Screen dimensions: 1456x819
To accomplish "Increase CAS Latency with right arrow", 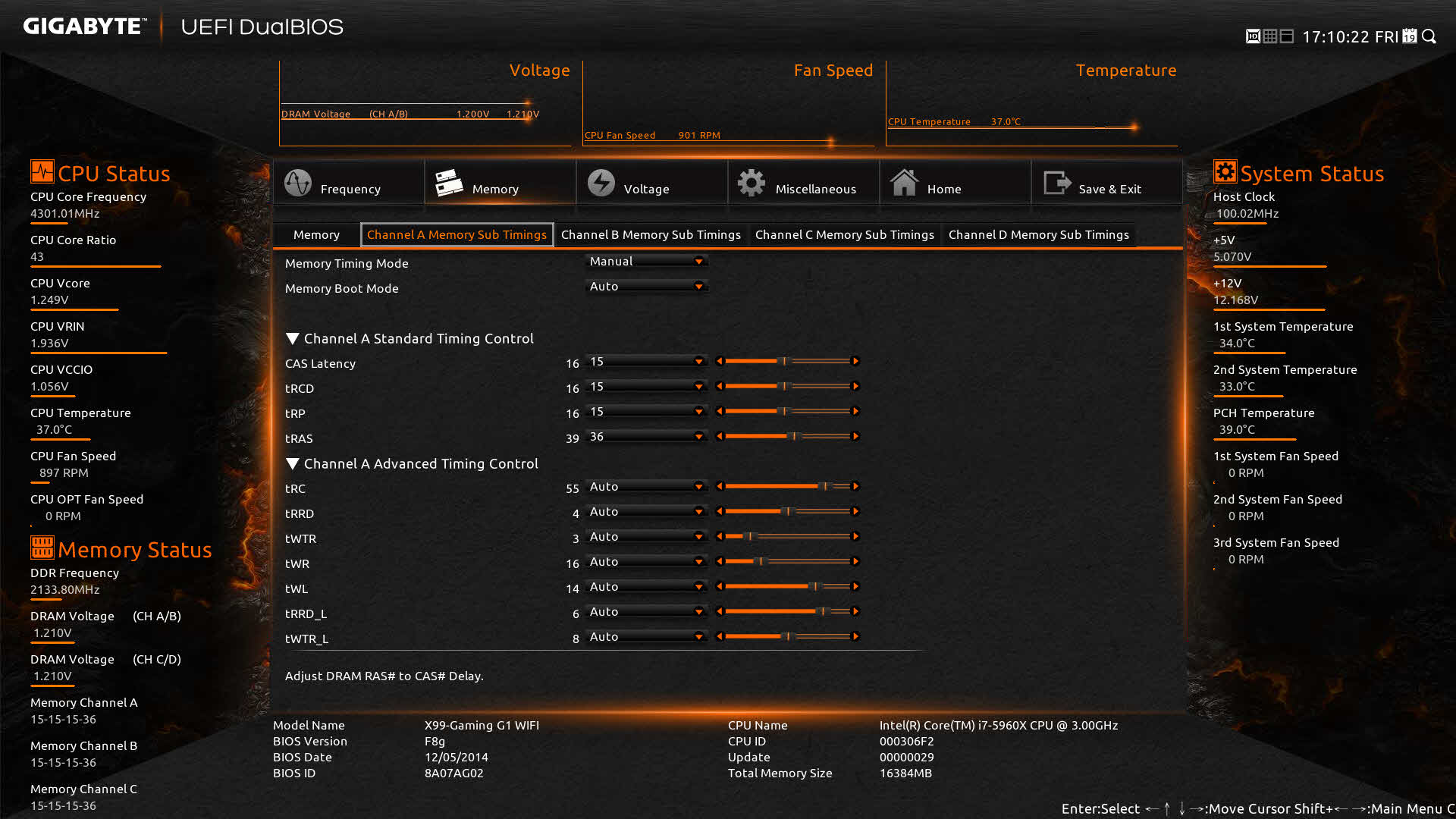I will (x=855, y=361).
